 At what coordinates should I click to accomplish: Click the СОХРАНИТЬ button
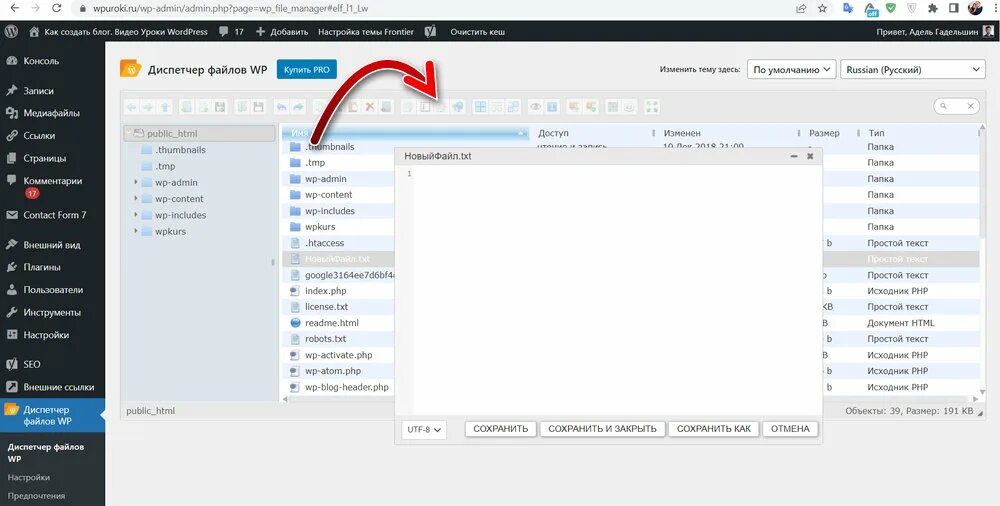pyautogui.click(x=501, y=429)
